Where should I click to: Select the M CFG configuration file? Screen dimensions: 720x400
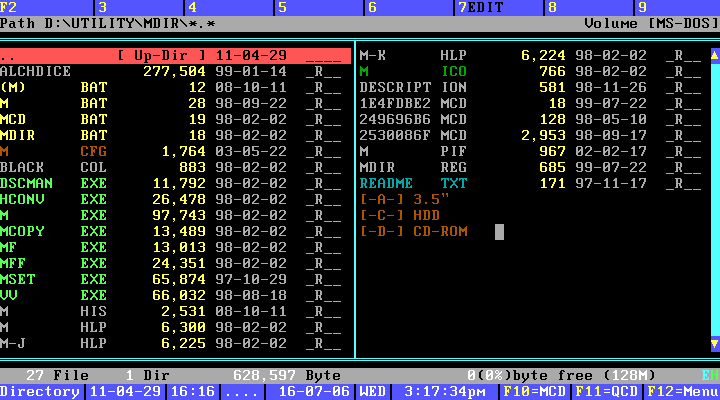point(175,152)
